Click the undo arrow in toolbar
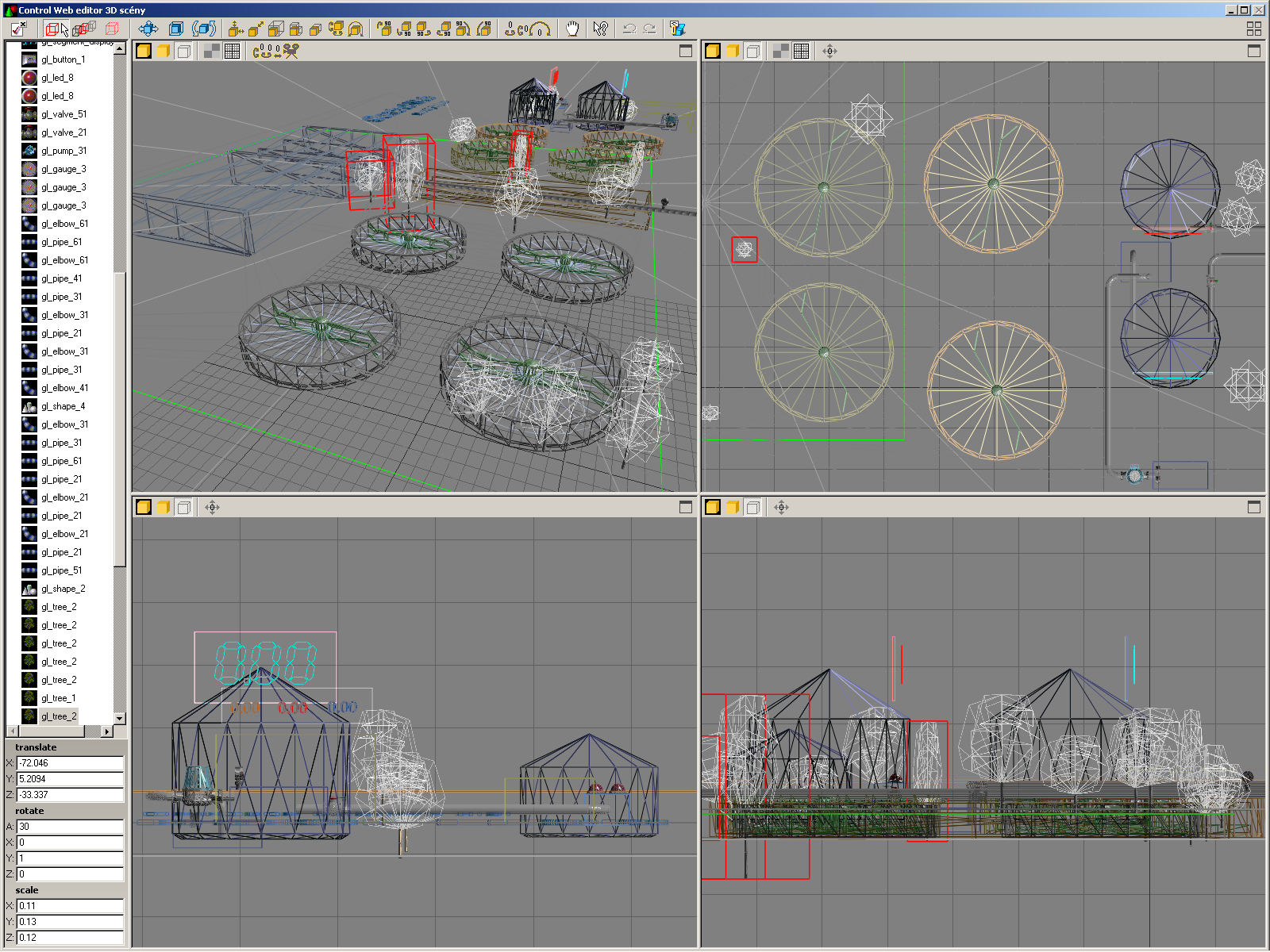Image resolution: width=1270 pixels, height=952 pixels. pos(629,29)
